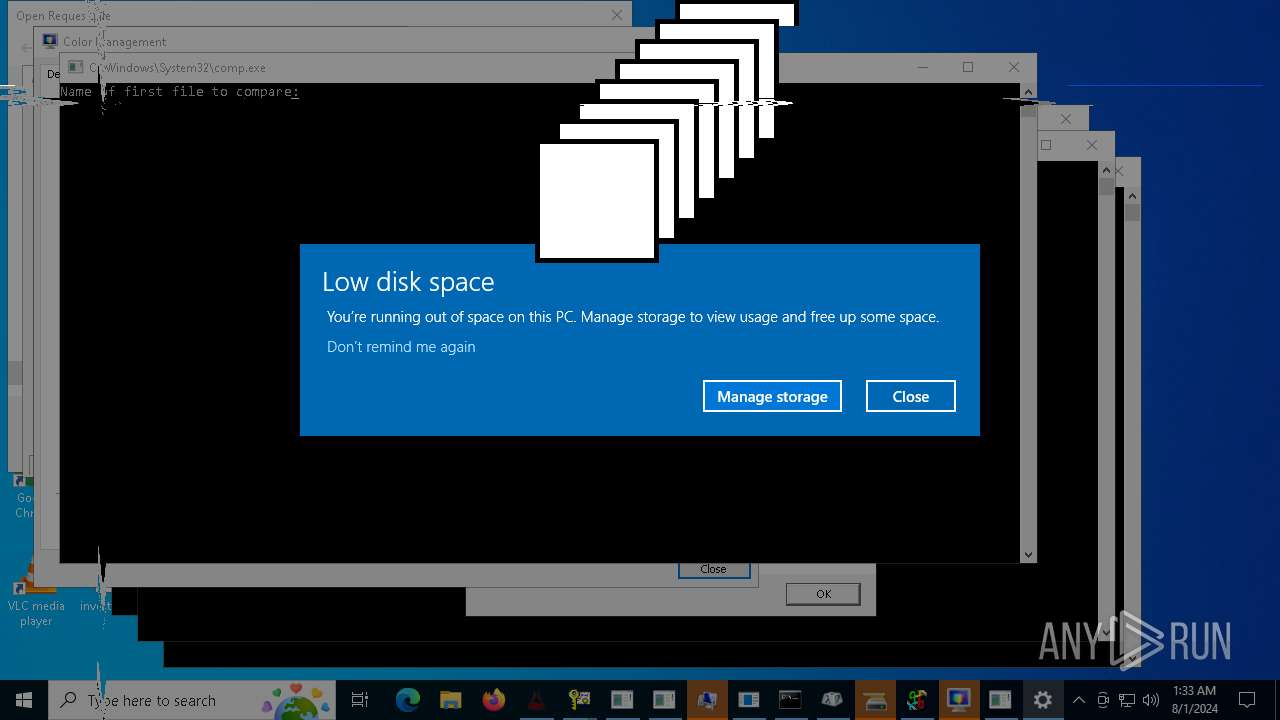Switch to Color Management taskbar icon
The width and height of the screenshot is (1280, 720).
(958, 700)
